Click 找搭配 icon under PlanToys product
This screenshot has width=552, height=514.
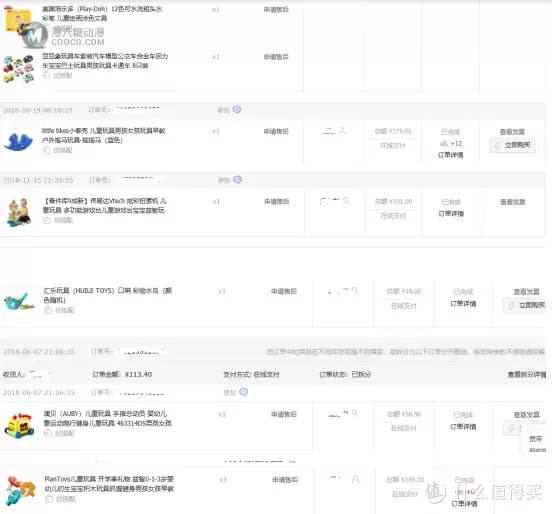49,499
